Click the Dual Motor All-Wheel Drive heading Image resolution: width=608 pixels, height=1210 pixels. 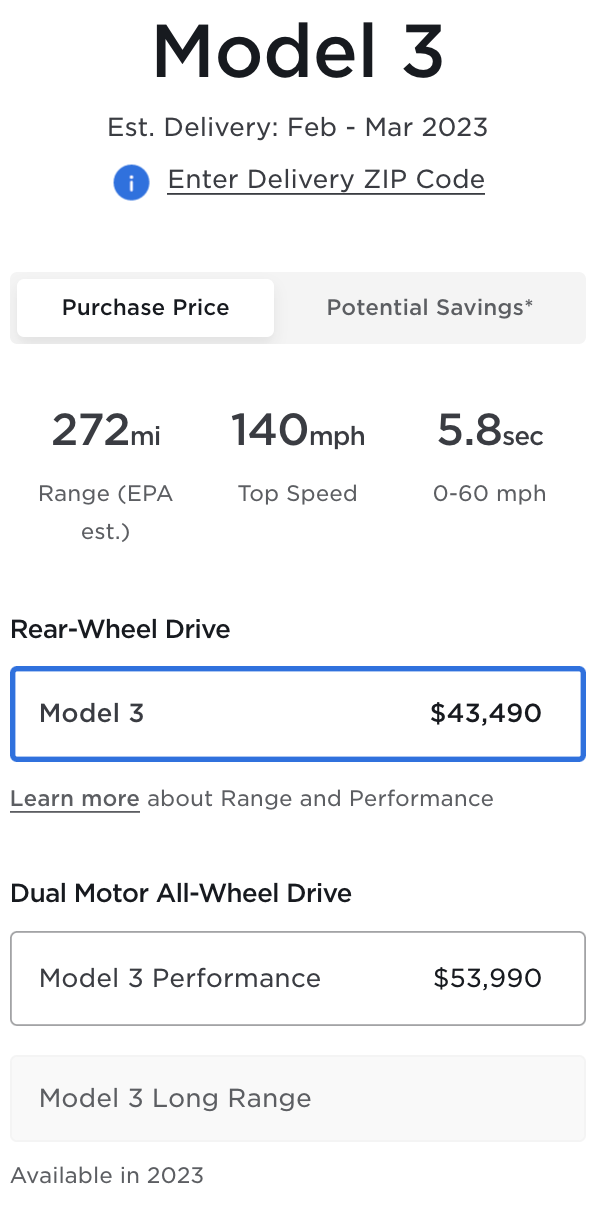181,894
